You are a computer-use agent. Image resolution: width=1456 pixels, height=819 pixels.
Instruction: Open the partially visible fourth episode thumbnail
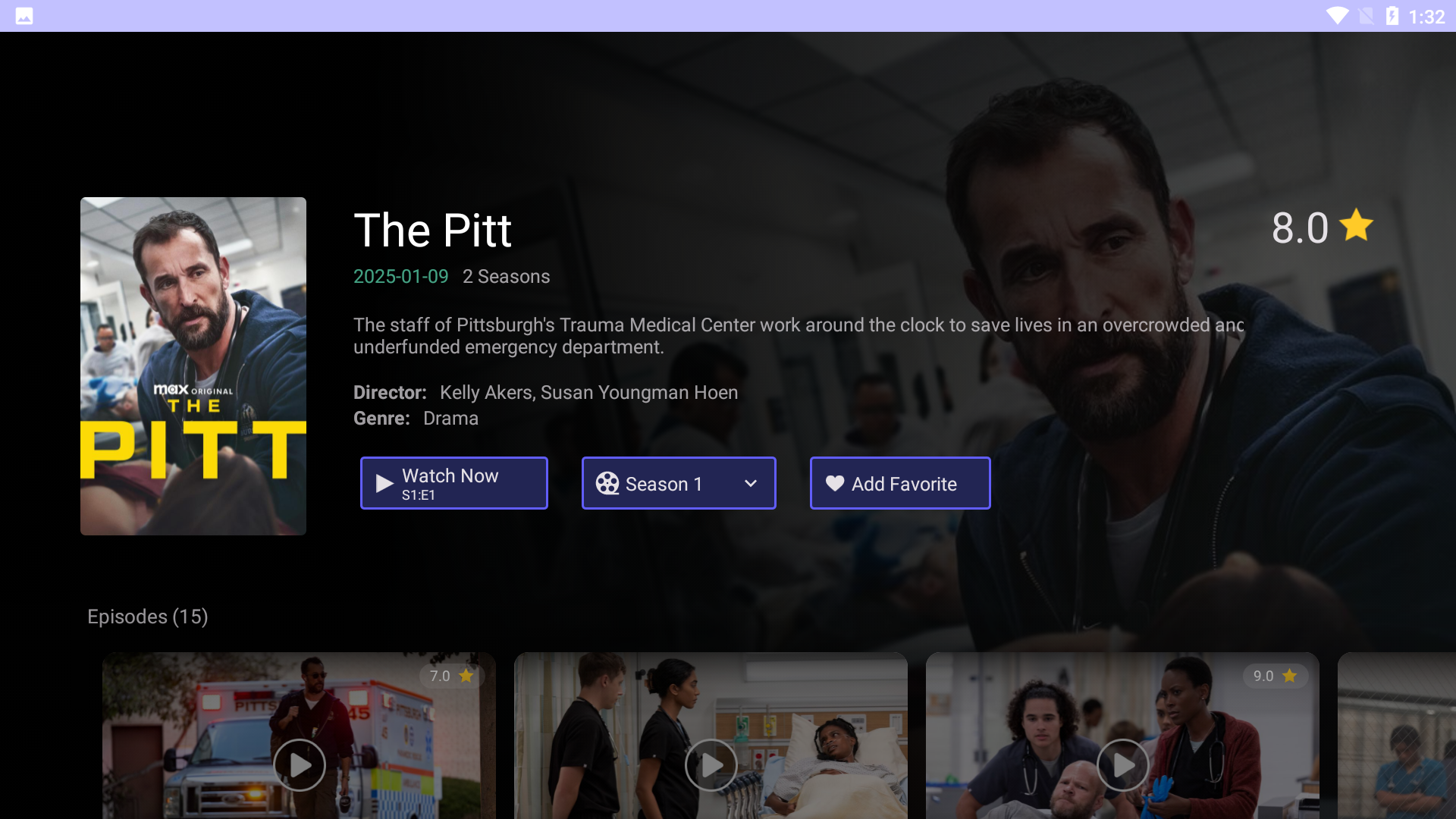pyautogui.click(x=1397, y=736)
